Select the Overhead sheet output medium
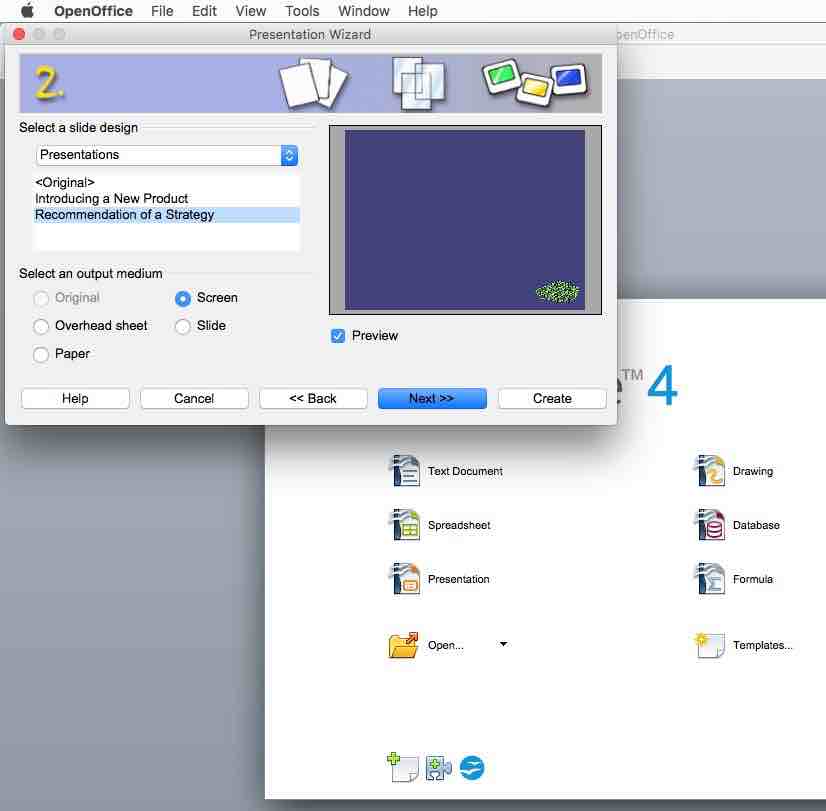826x811 pixels. pyautogui.click(x=41, y=326)
